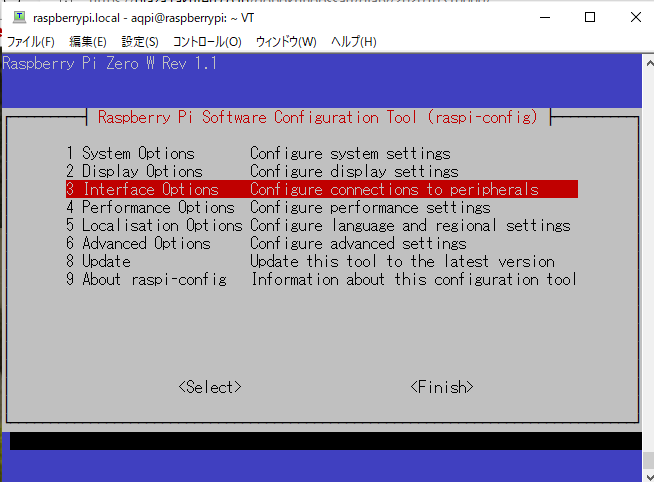This screenshot has height=482, width=654.
Task: Minimize the Tera Term window
Action: pyautogui.click(x=545, y=17)
